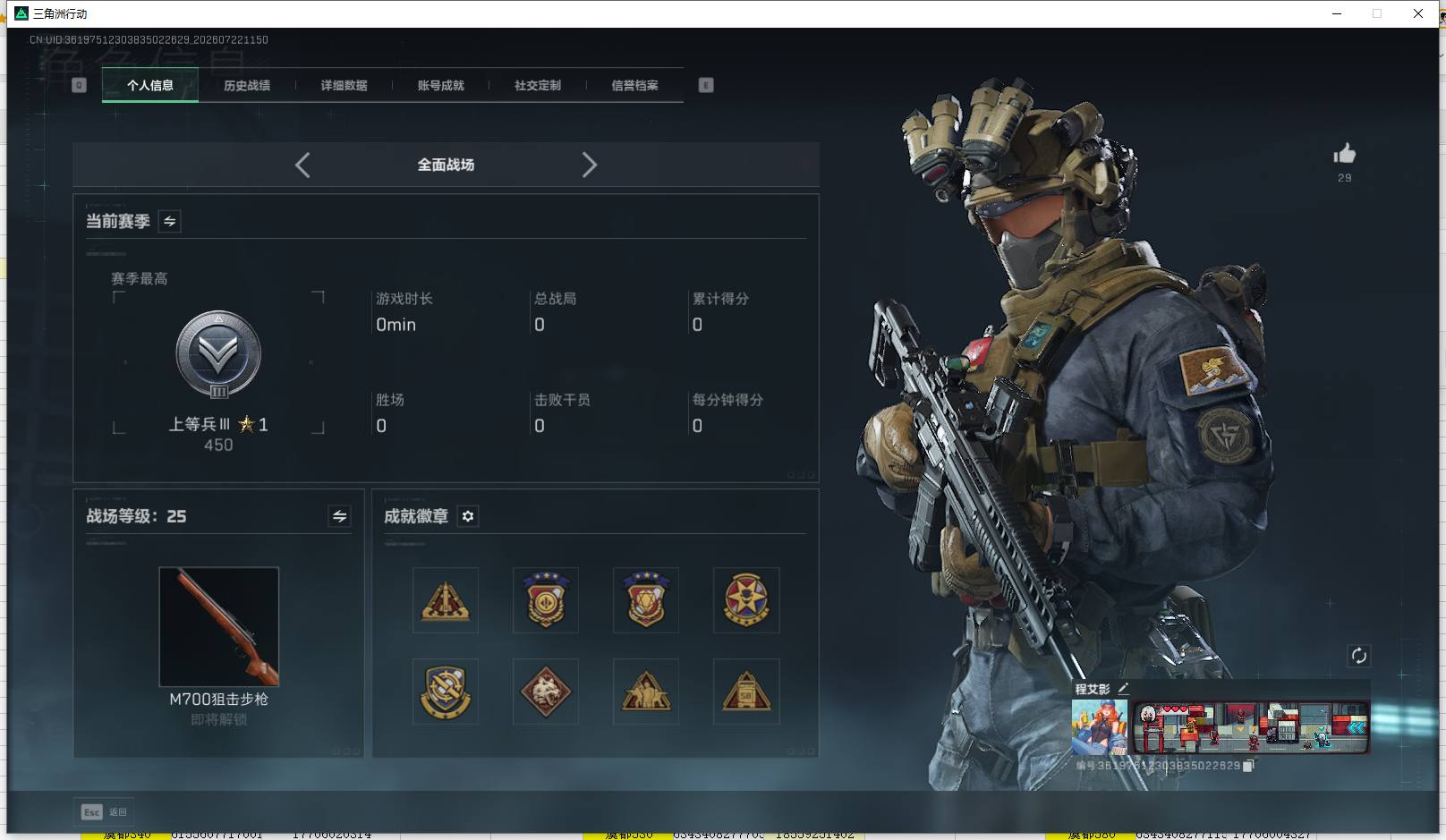Screen dimensions: 1446x840
Task: Click the rotate character refresh icon
Action: (1358, 656)
